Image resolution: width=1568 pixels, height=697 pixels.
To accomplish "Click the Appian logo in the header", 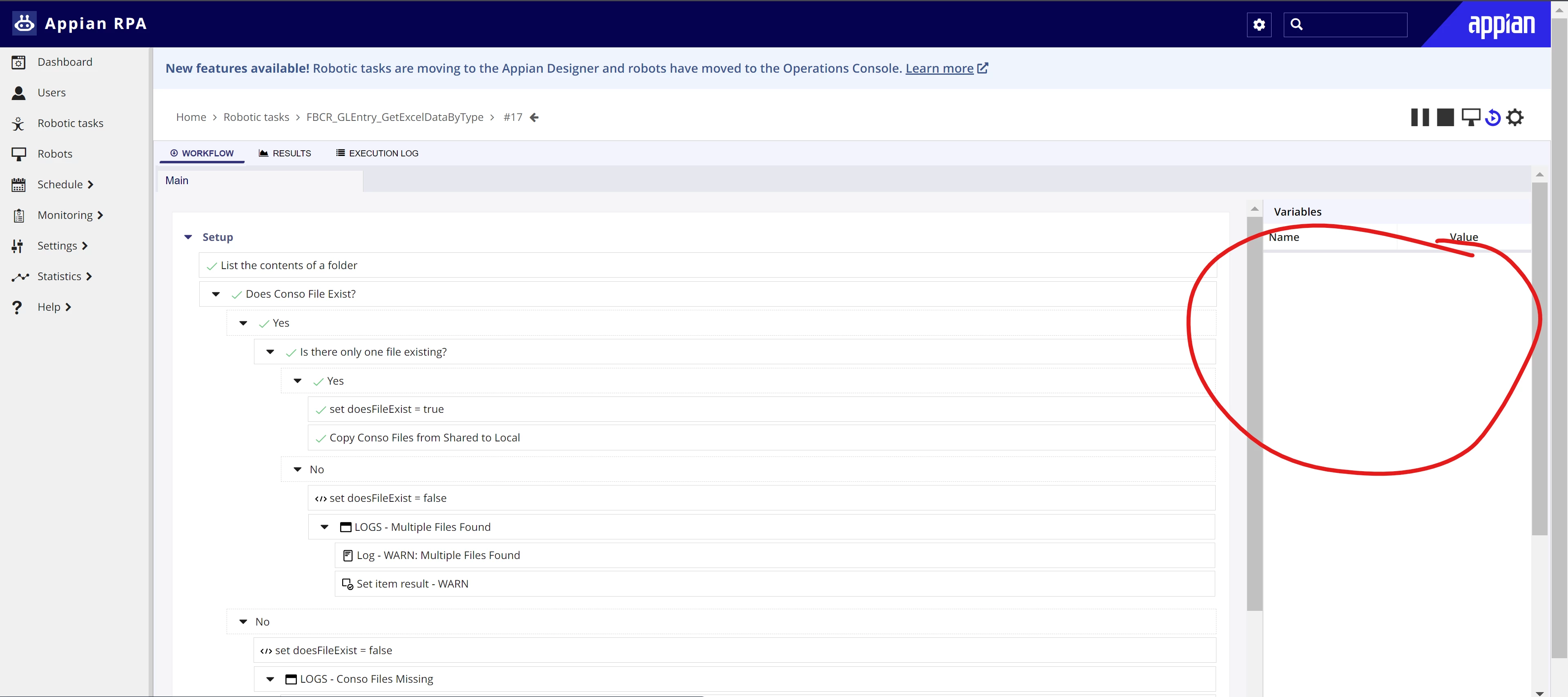I will [1501, 25].
